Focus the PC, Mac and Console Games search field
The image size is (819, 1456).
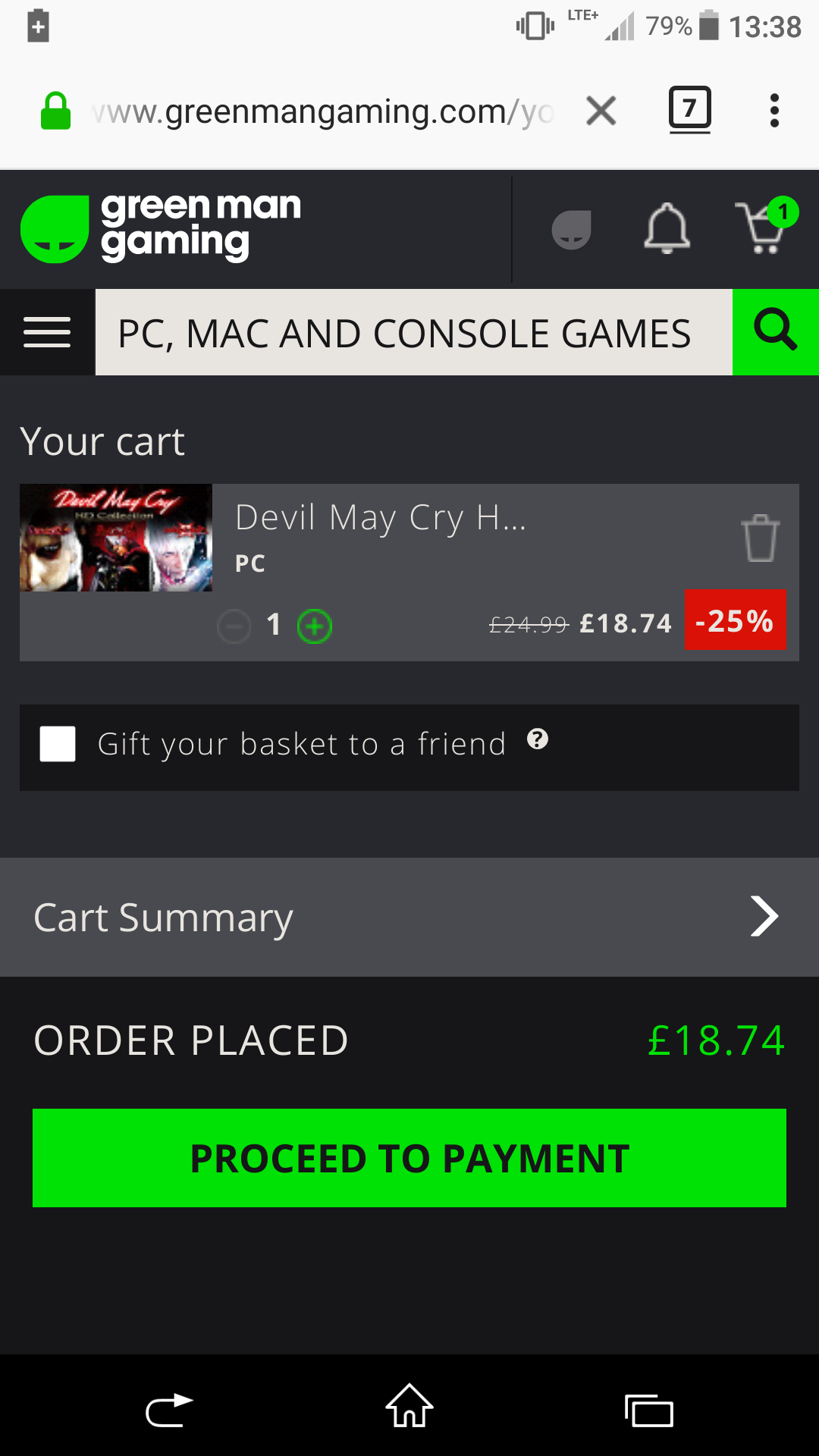[413, 332]
